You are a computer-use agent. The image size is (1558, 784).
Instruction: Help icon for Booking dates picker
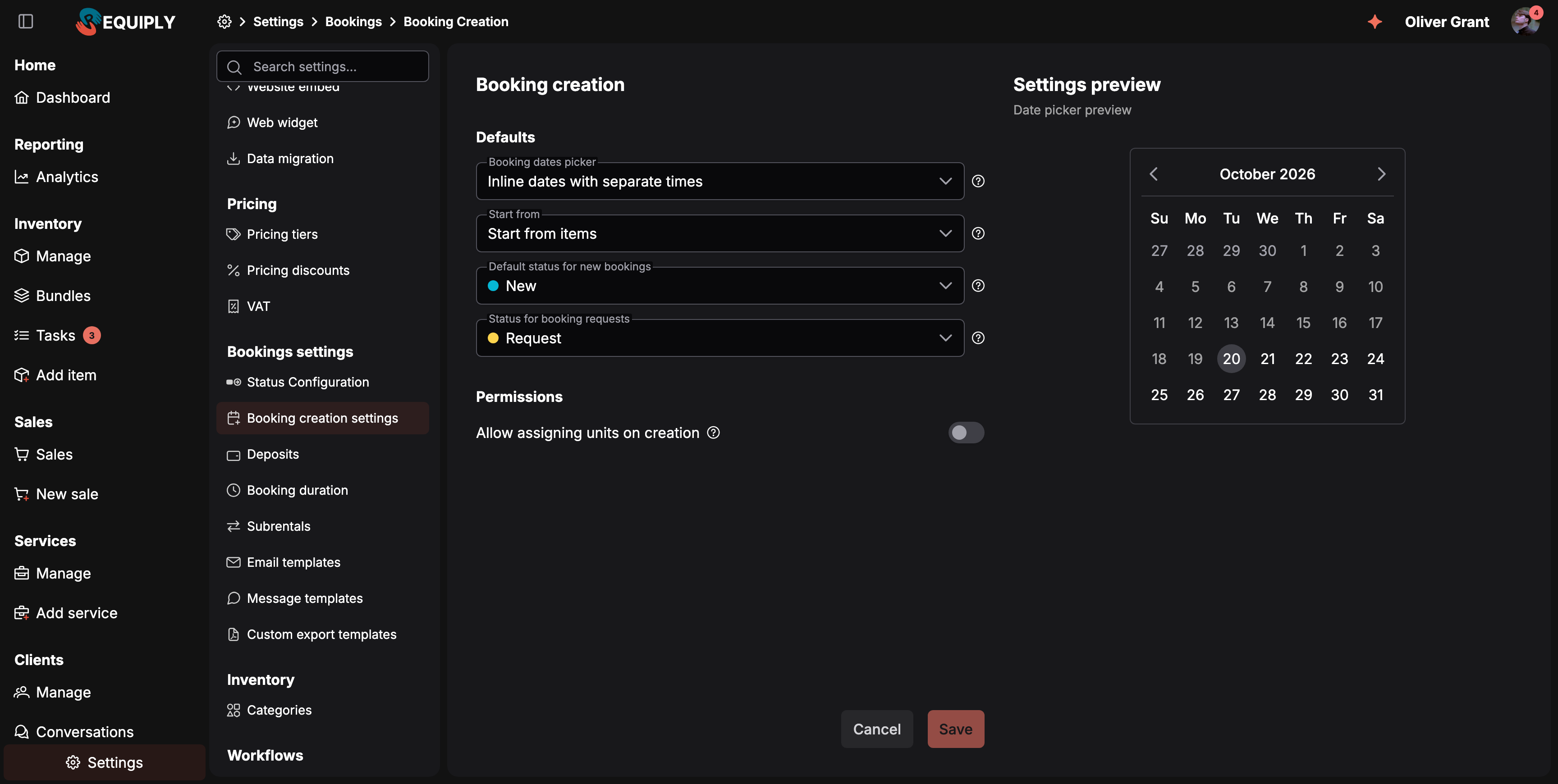tap(978, 181)
